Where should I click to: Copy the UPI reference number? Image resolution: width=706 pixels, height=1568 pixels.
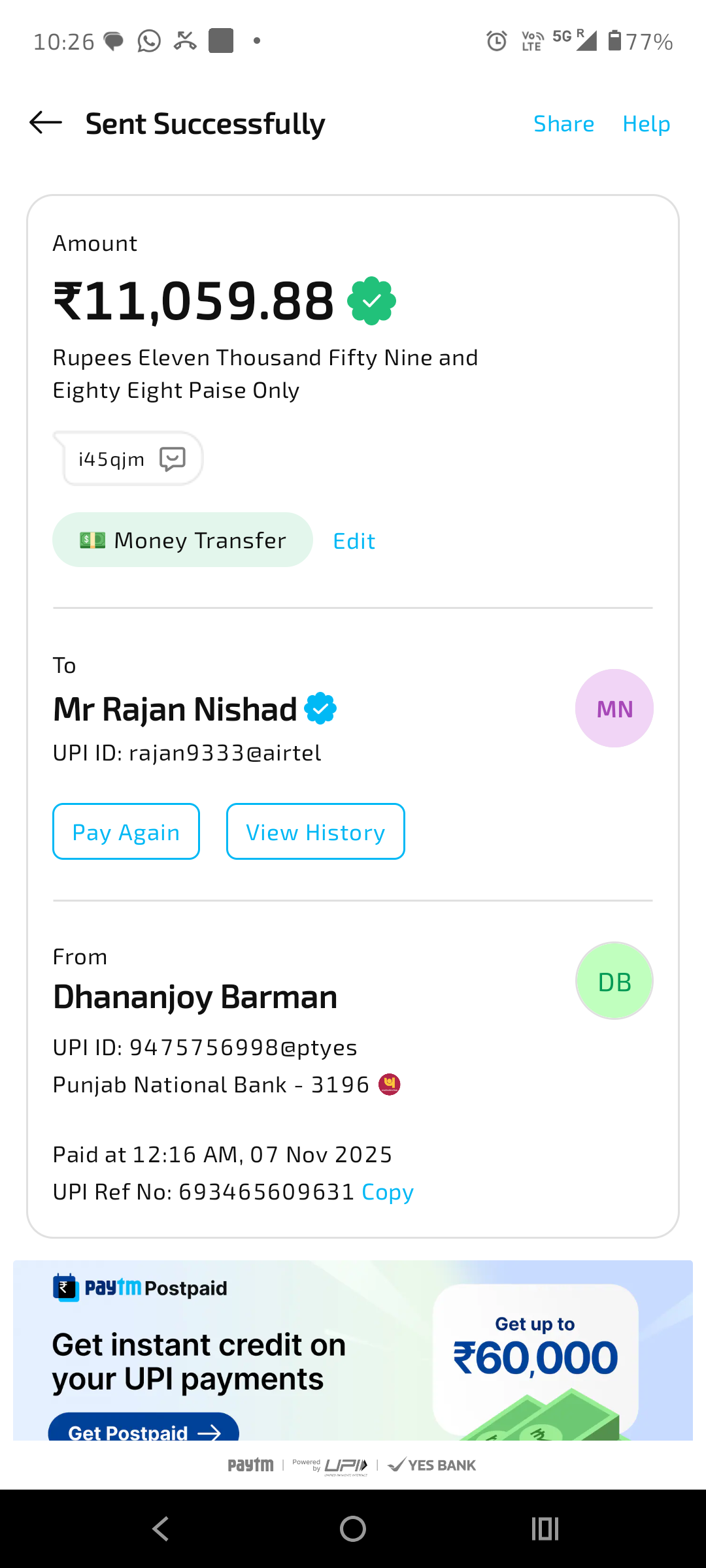click(x=388, y=1192)
